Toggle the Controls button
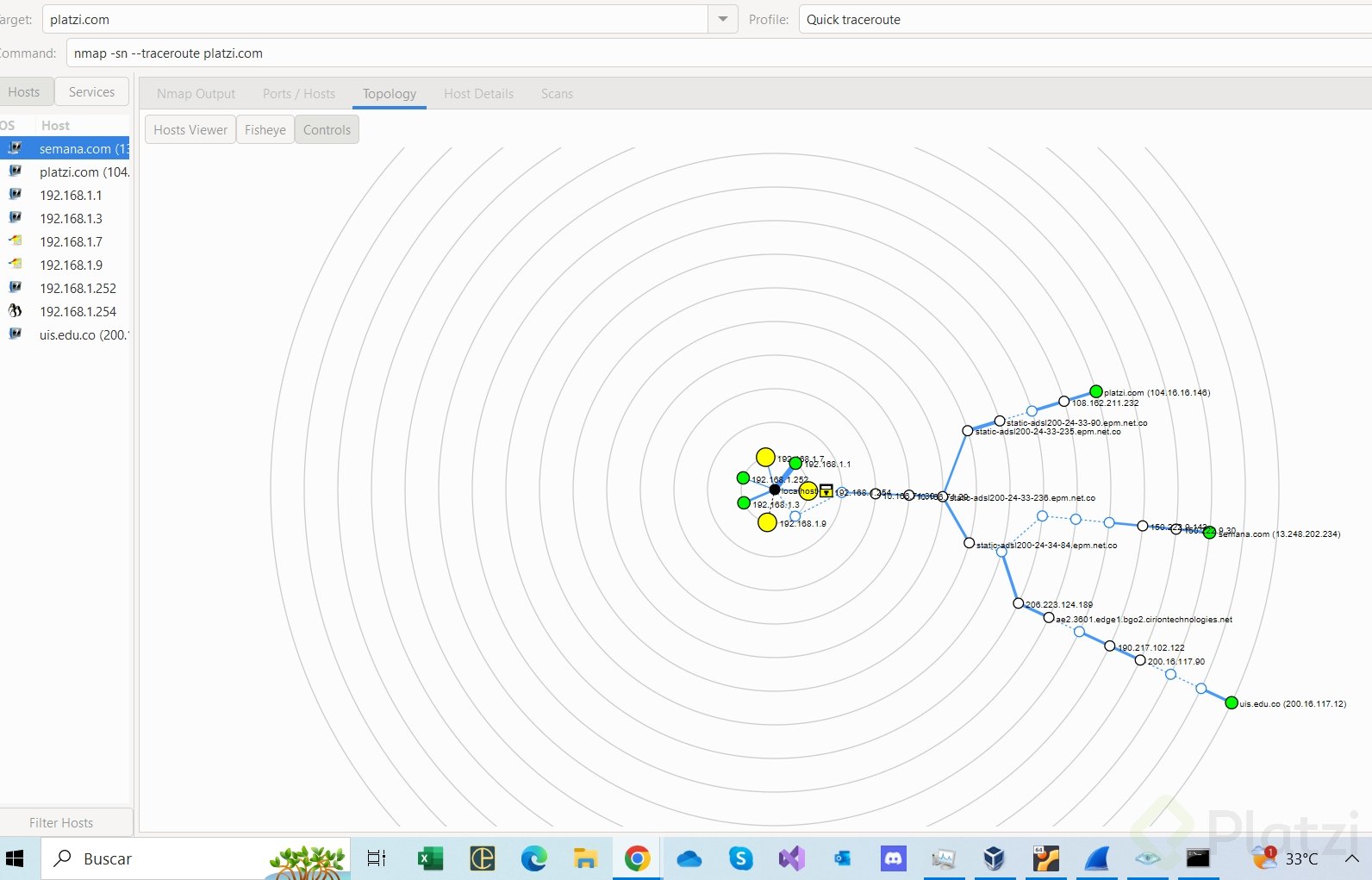 coord(327,129)
